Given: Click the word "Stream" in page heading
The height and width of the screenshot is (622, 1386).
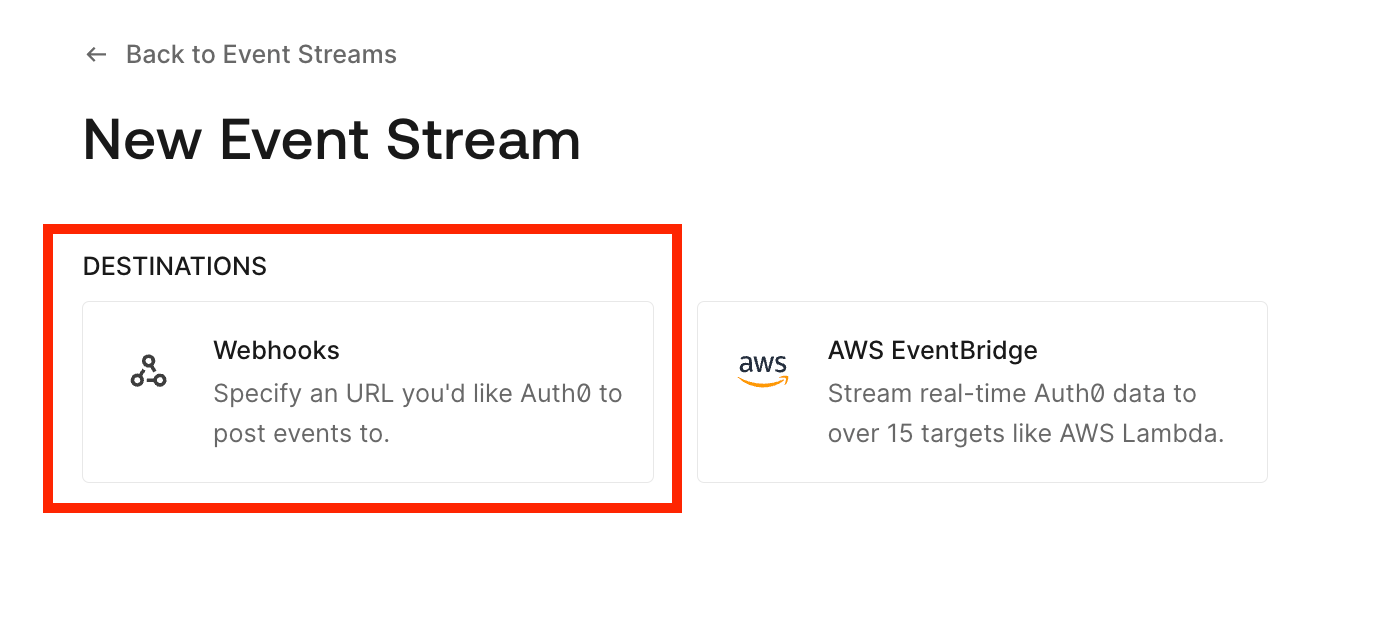Looking at the screenshot, I should point(483,139).
